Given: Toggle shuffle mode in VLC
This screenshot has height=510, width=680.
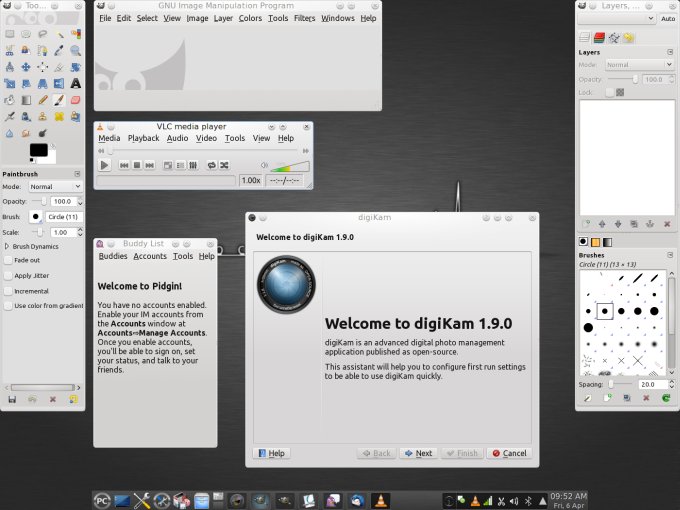Looking at the screenshot, I should pyautogui.click(x=225, y=165).
